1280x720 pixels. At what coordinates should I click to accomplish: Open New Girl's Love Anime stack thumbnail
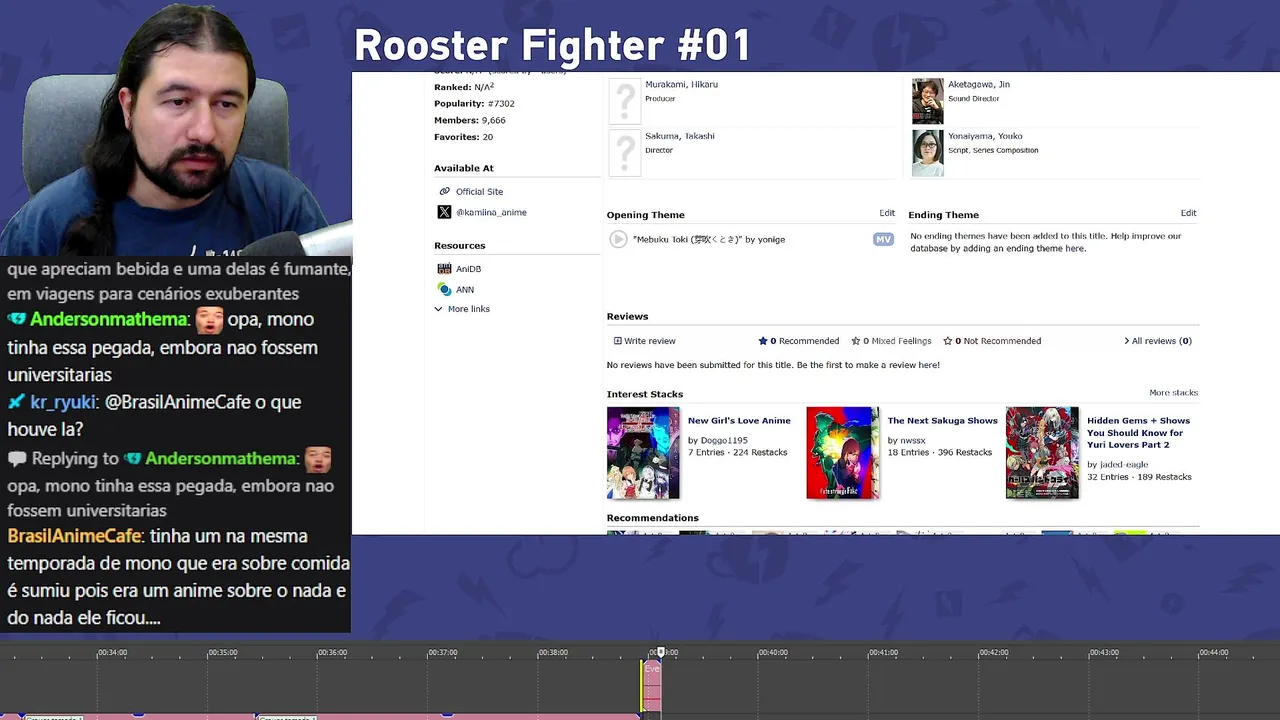pyautogui.click(x=643, y=453)
